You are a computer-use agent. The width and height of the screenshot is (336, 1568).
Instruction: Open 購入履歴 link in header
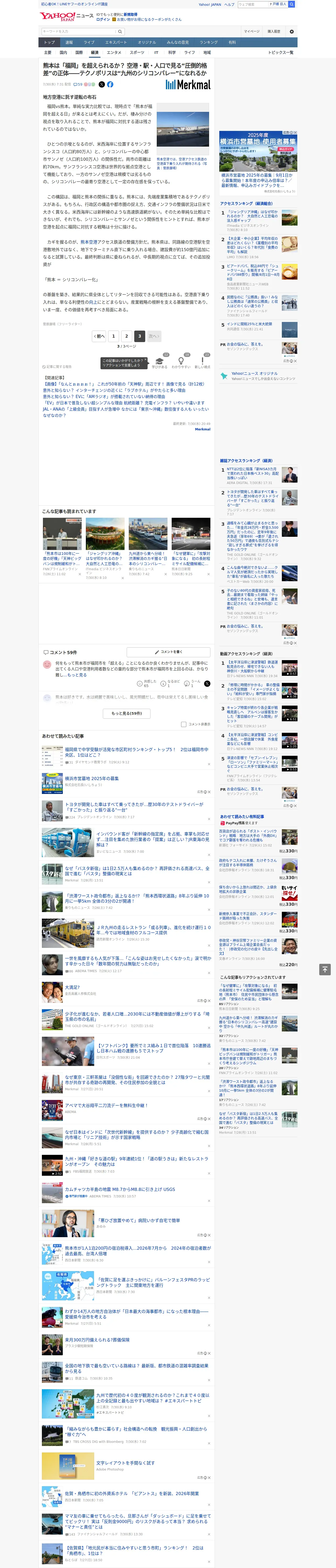274,32
